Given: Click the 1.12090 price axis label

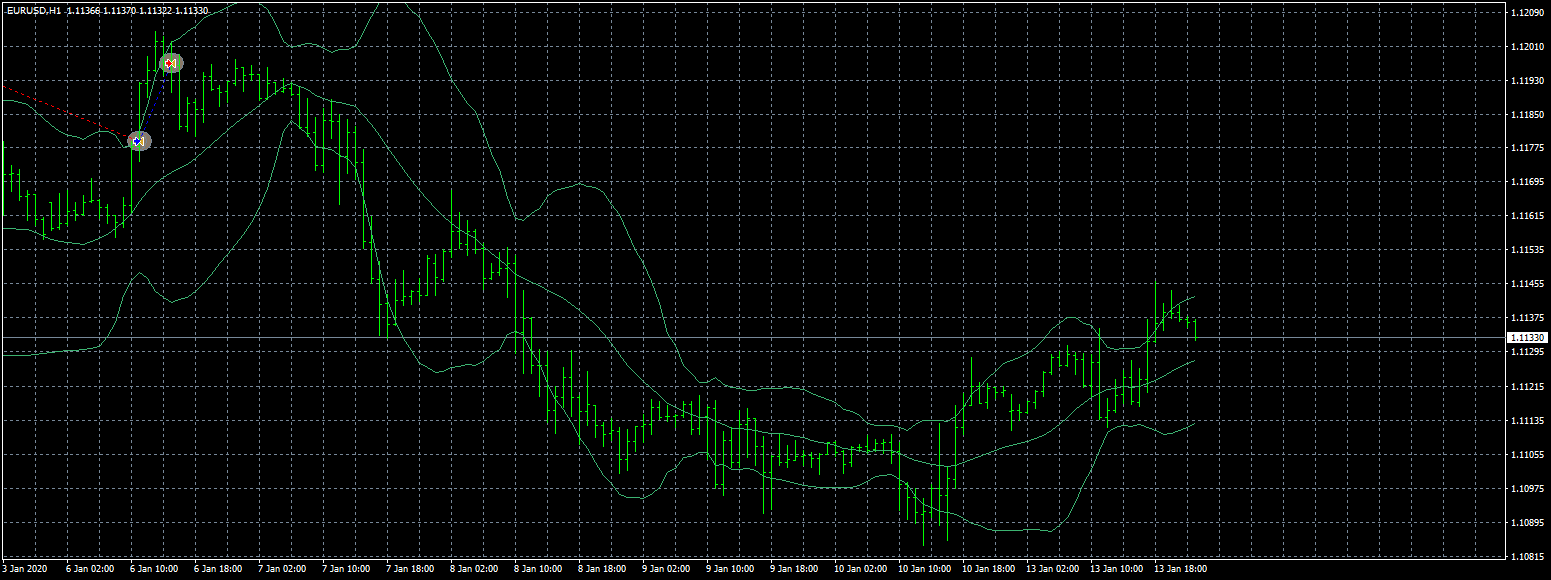Looking at the screenshot, I should tap(1528, 13).
